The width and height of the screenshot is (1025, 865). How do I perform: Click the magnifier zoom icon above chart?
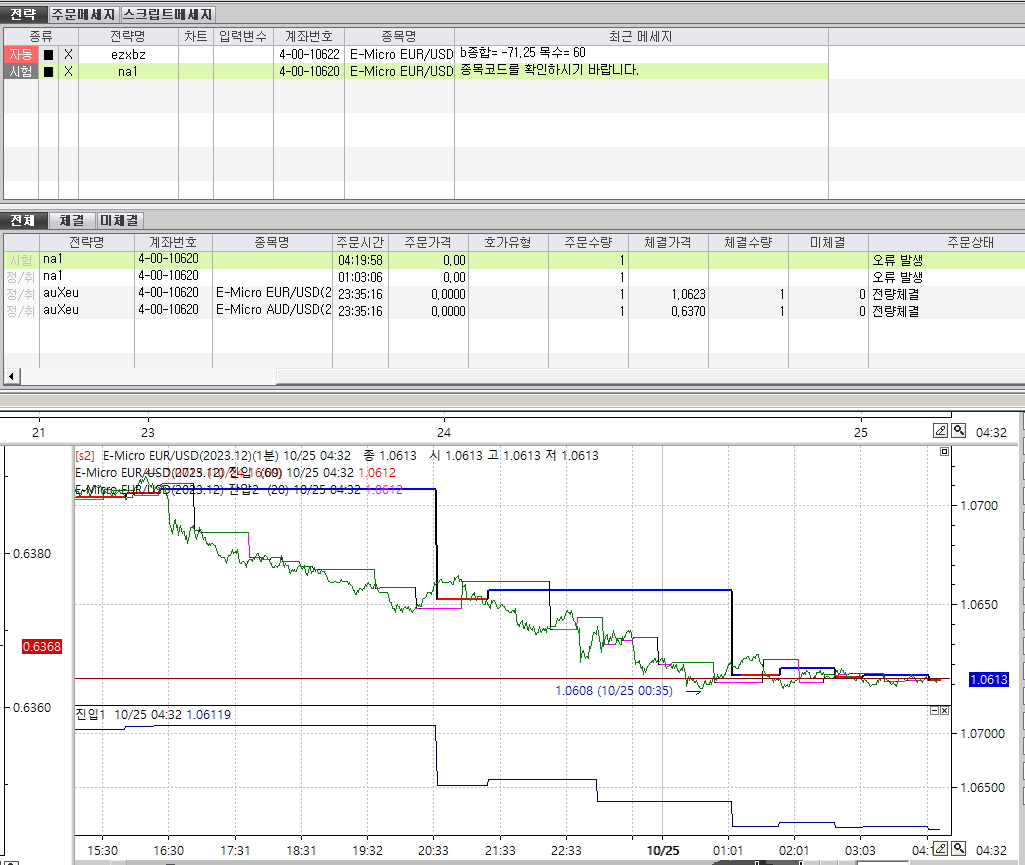(x=958, y=431)
